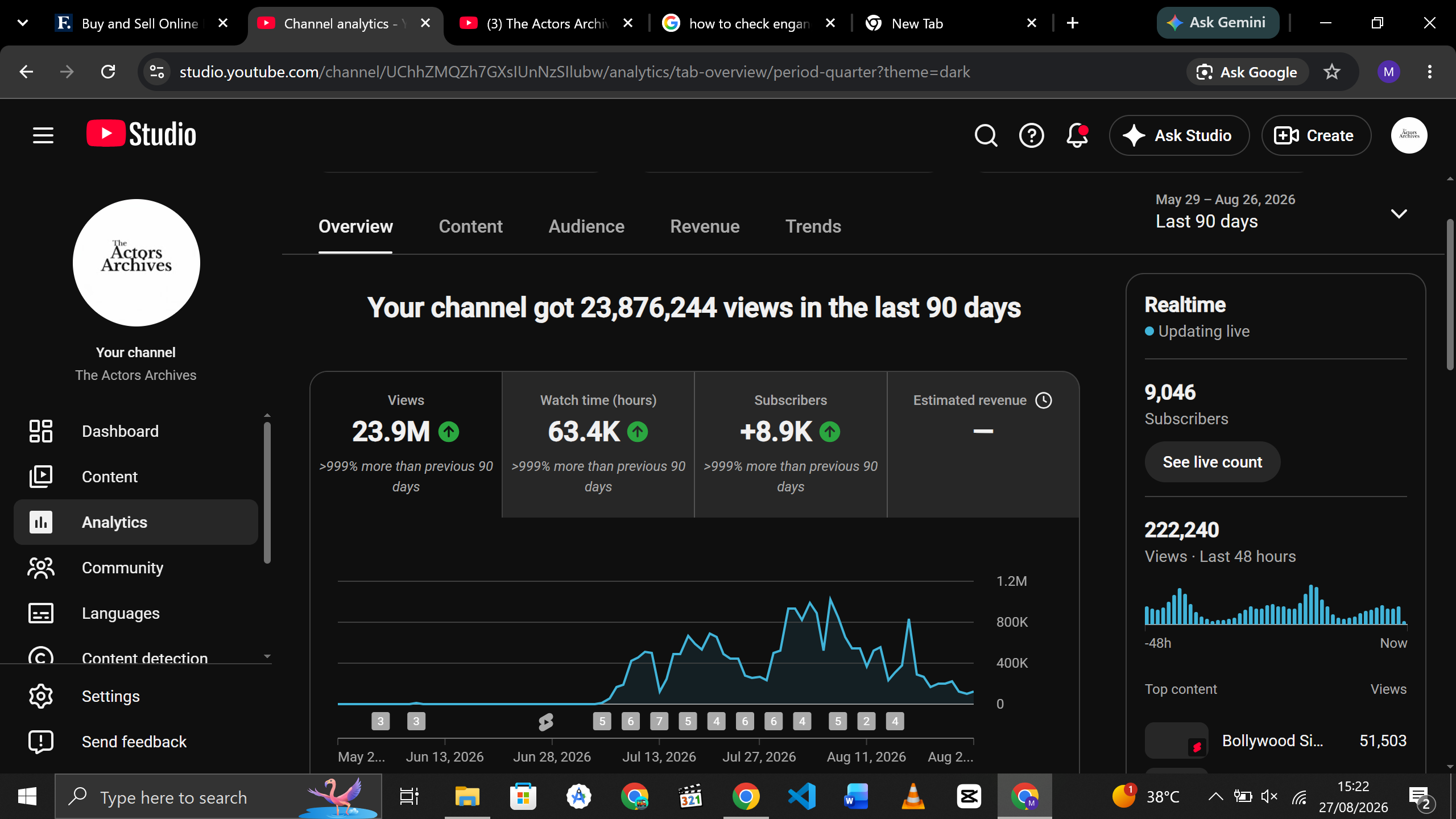
Task: Click The Actors Archives channel avatar
Action: tap(136, 262)
